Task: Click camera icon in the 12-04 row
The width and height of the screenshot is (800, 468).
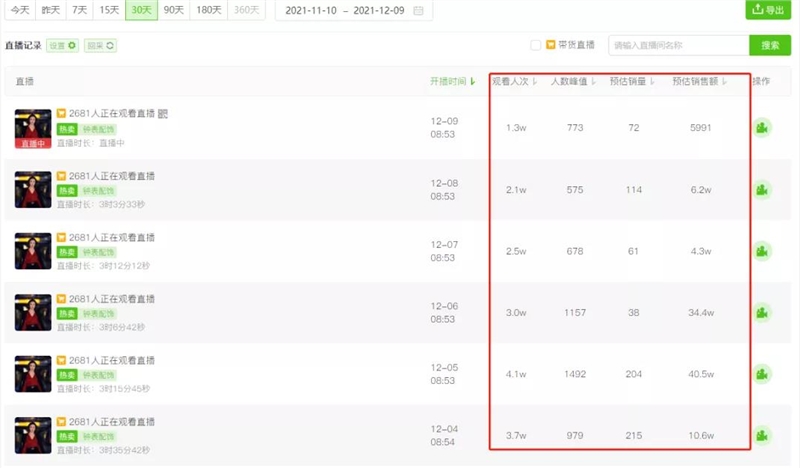Action: [x=762, y=435]
